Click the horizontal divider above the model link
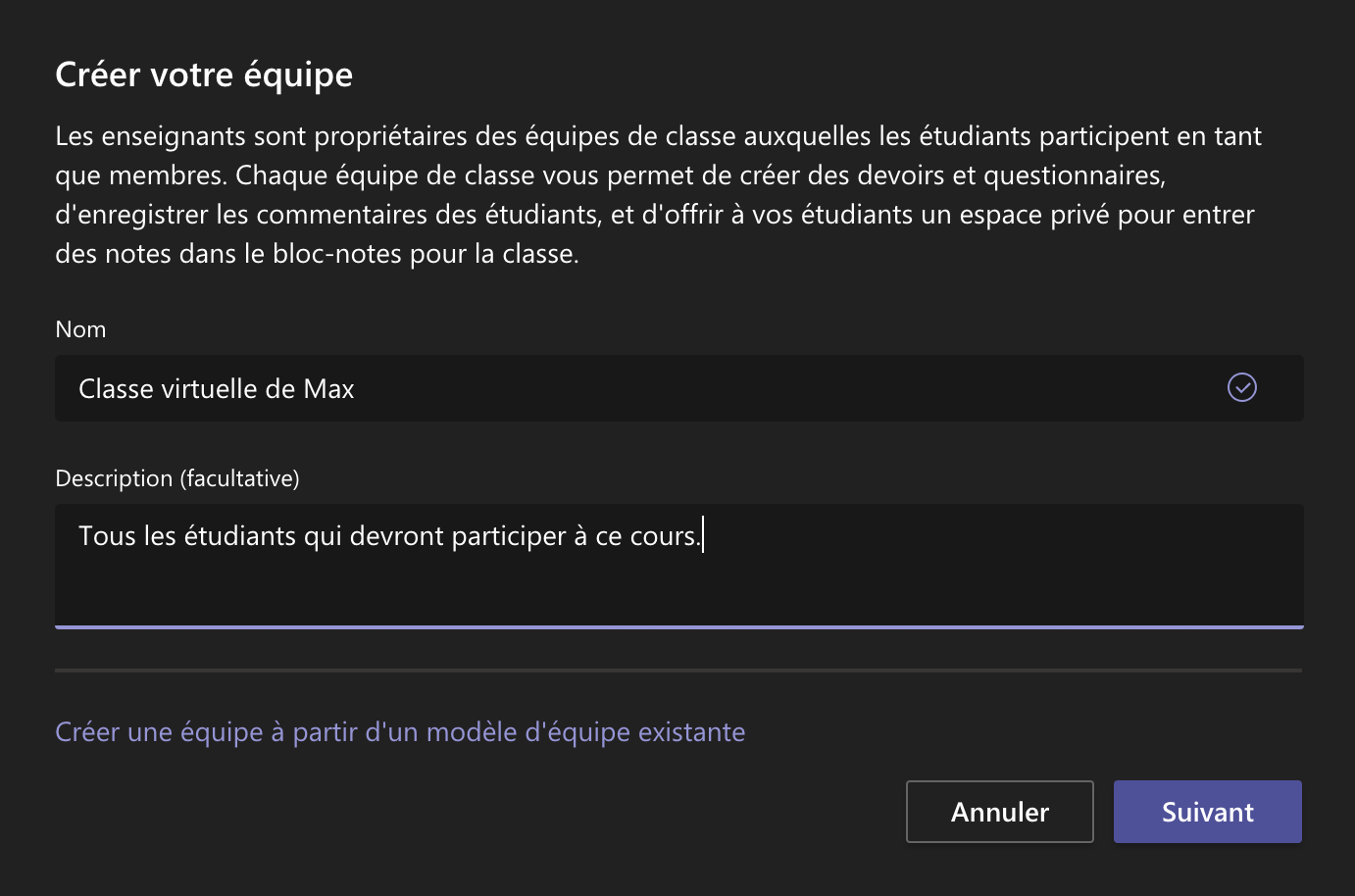Viewport: 1355px width, 896px height. [x=678, y=671]
